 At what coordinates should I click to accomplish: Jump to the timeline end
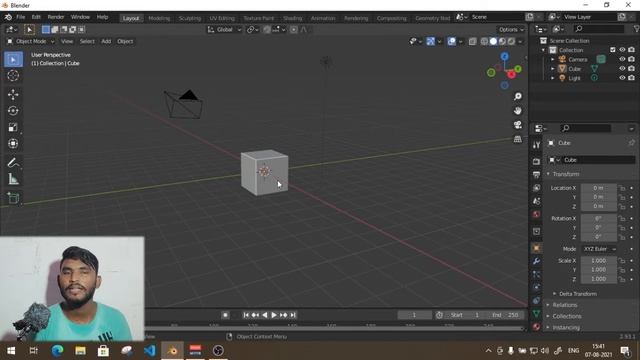point(293,315)
